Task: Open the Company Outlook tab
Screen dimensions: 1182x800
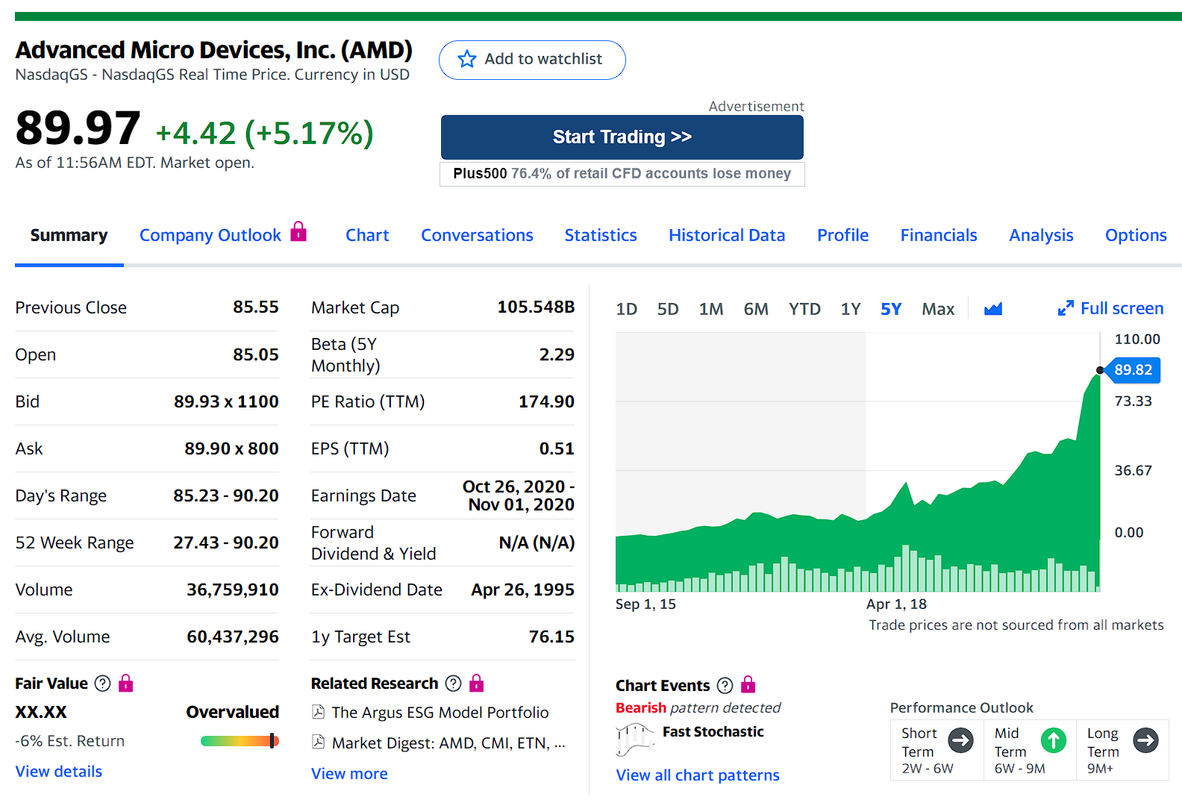Action: coord(210,235)
